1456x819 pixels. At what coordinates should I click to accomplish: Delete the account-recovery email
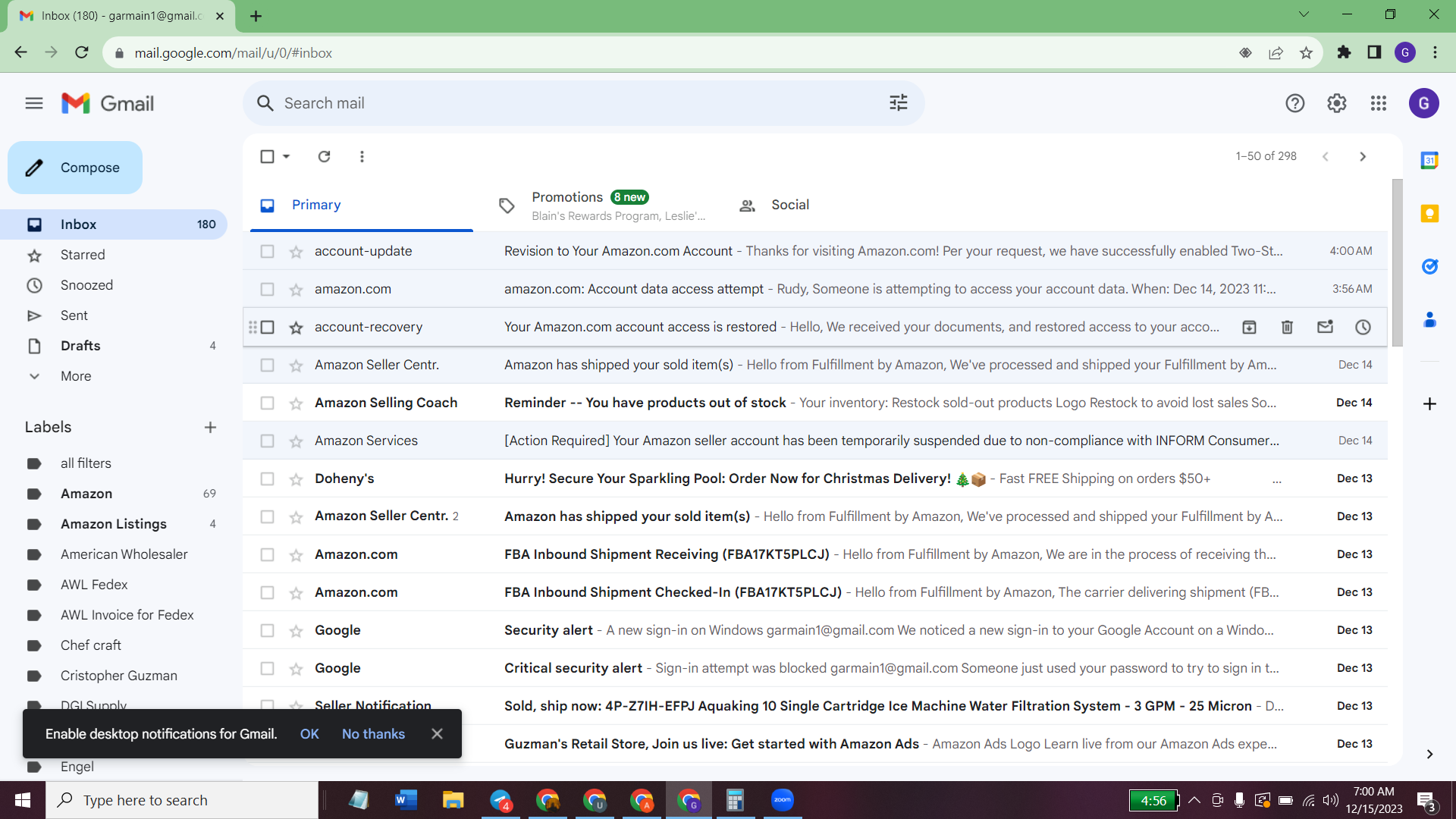1287,327
